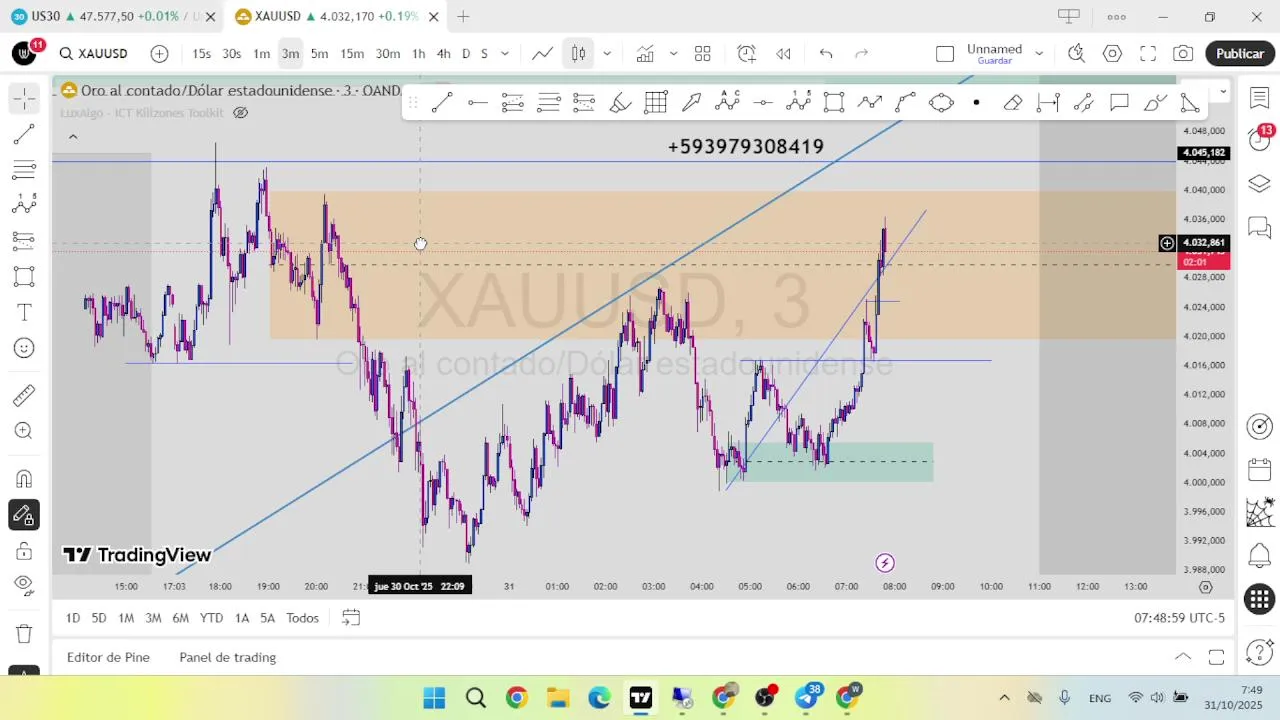Open the text annotation tool

coord(24,313)
